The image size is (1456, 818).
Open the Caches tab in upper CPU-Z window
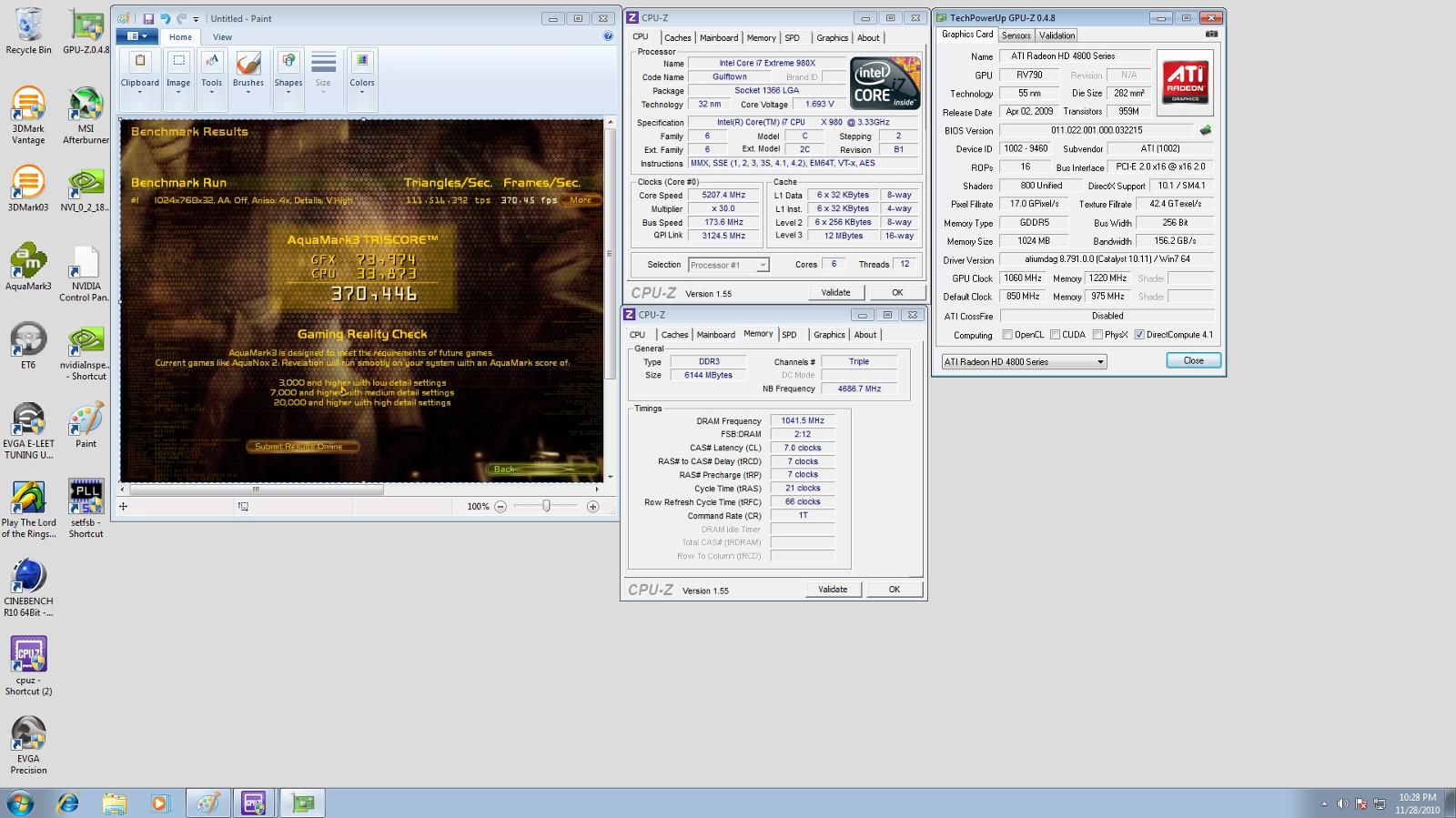(677, 37)
